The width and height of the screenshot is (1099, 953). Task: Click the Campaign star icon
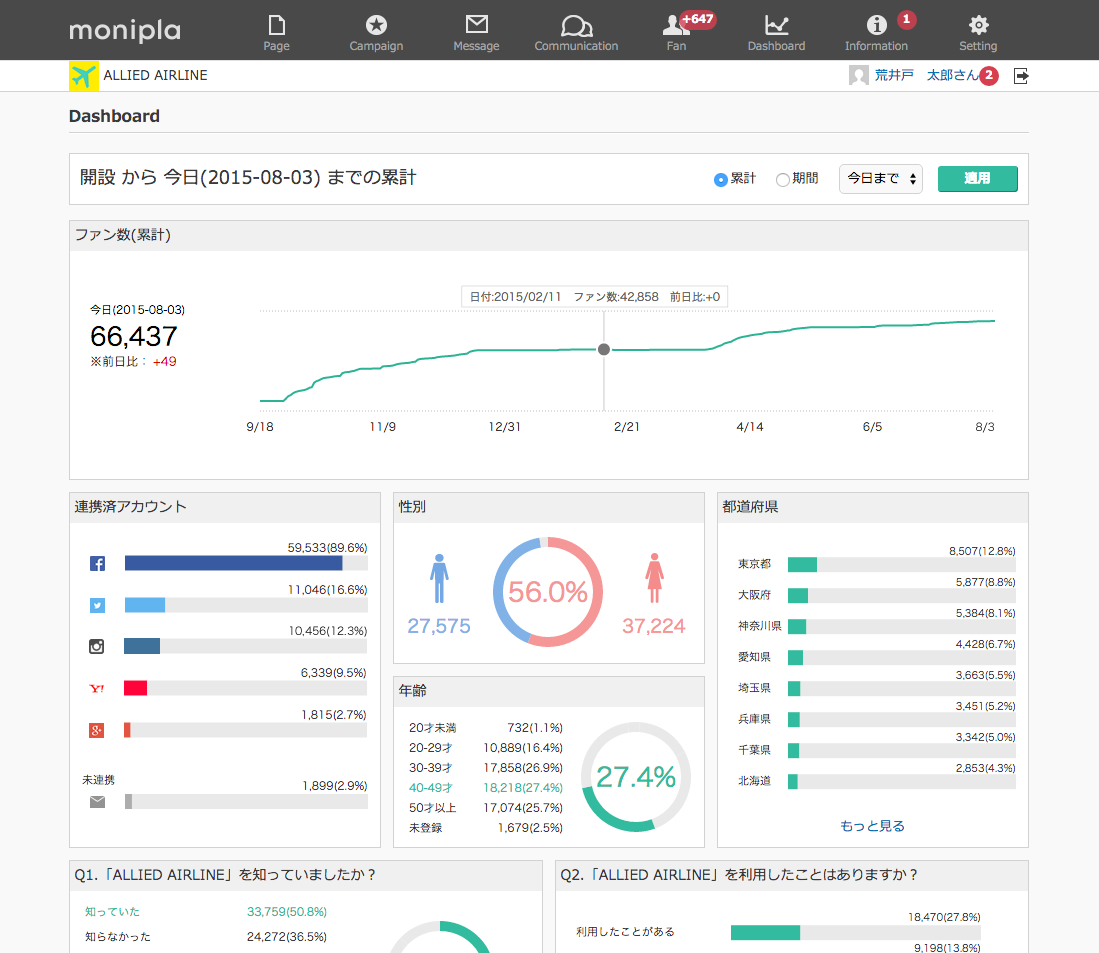(376, 25)
